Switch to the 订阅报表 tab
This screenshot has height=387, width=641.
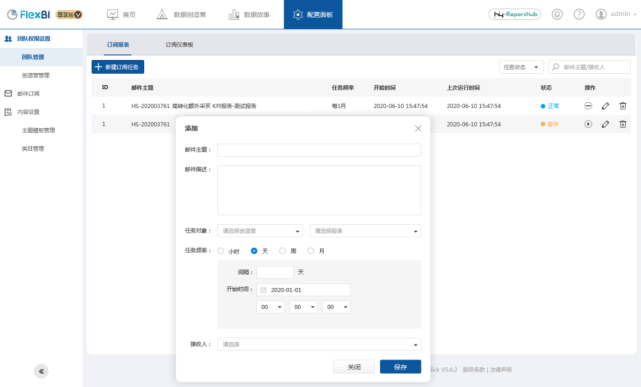click(118, 45)
